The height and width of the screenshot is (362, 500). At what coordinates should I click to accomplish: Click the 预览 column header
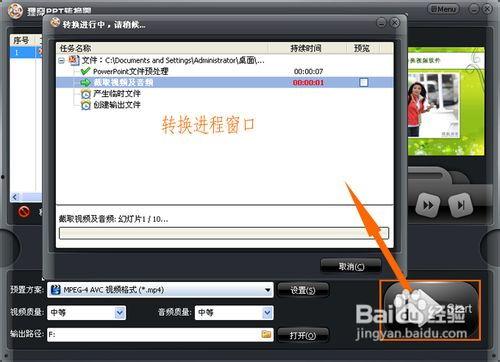tap(362, 48)
